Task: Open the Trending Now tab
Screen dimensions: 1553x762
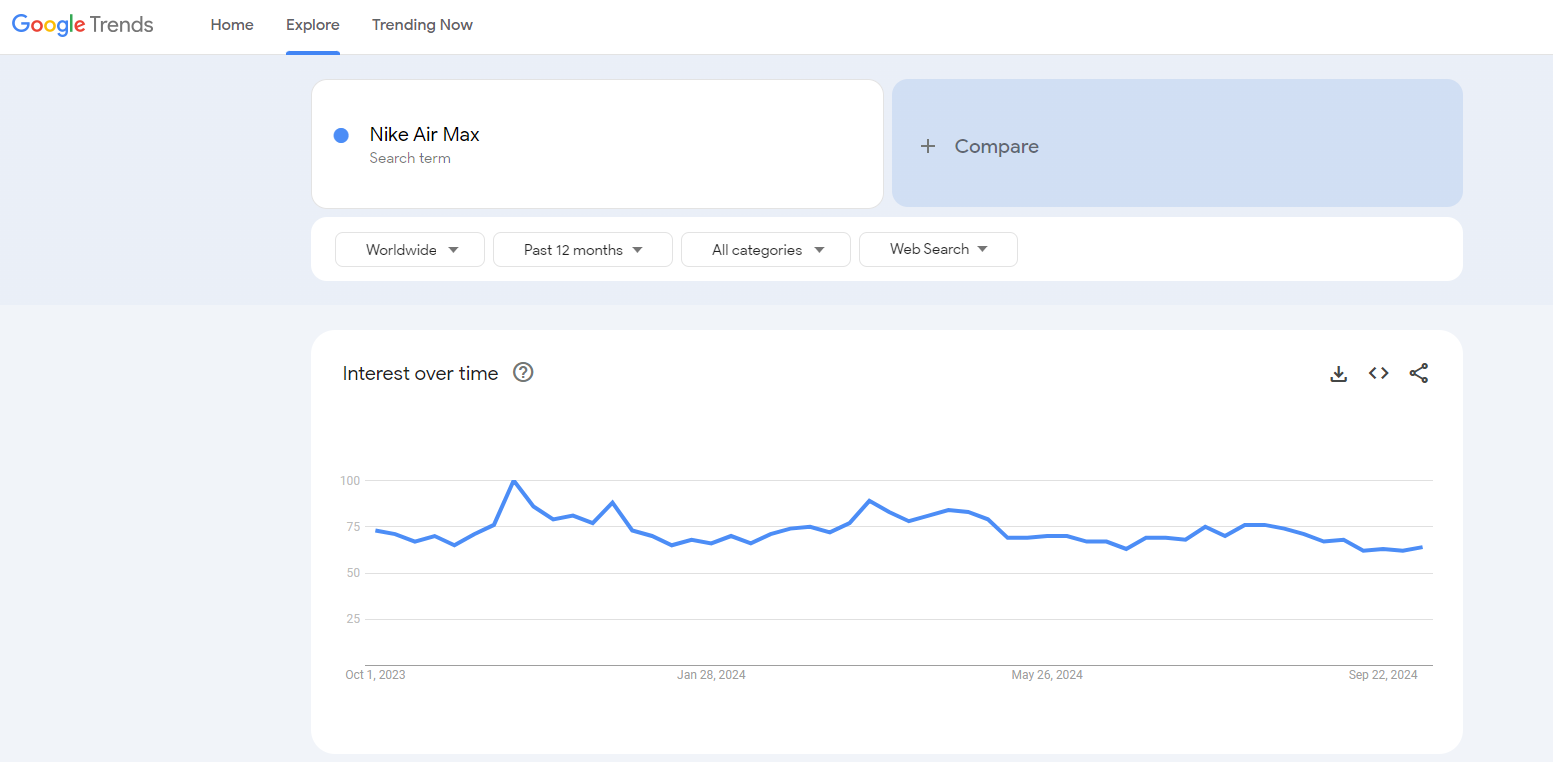Action: pos(422,25)
